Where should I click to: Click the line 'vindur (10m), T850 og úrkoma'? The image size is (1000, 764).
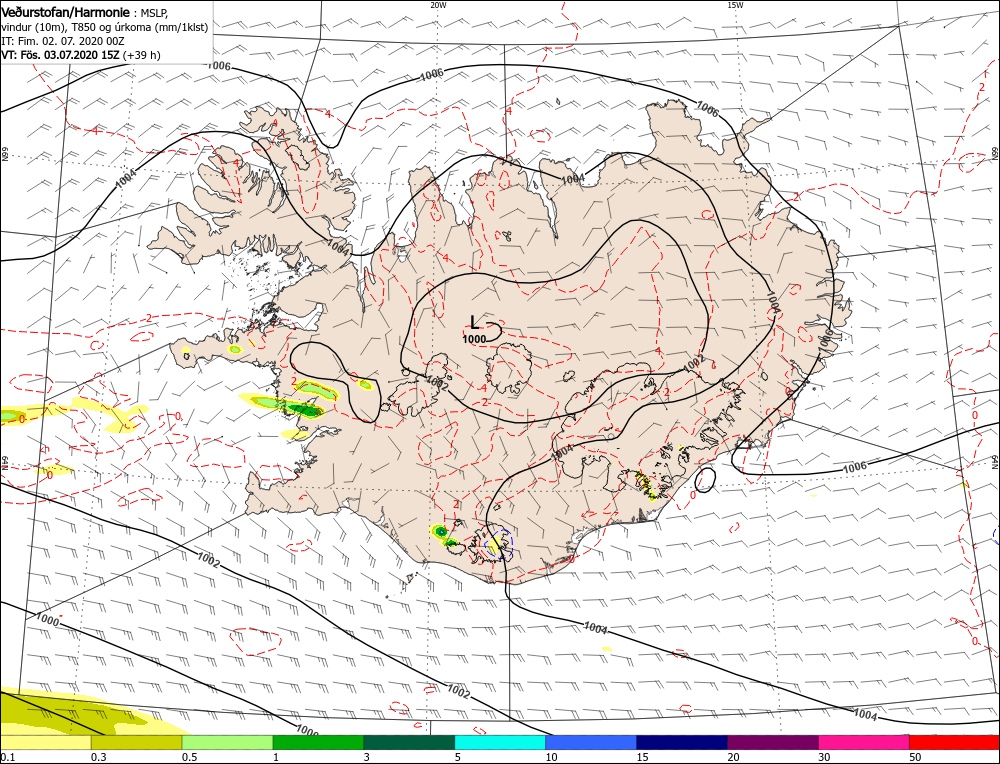[x=73, y=27]
